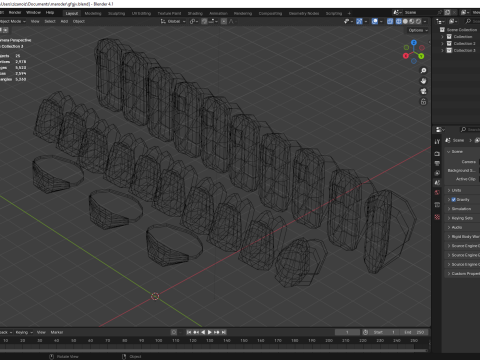Click the lock camera to view icon
Screen dimensions: 480x360
[x=423, y=102]
